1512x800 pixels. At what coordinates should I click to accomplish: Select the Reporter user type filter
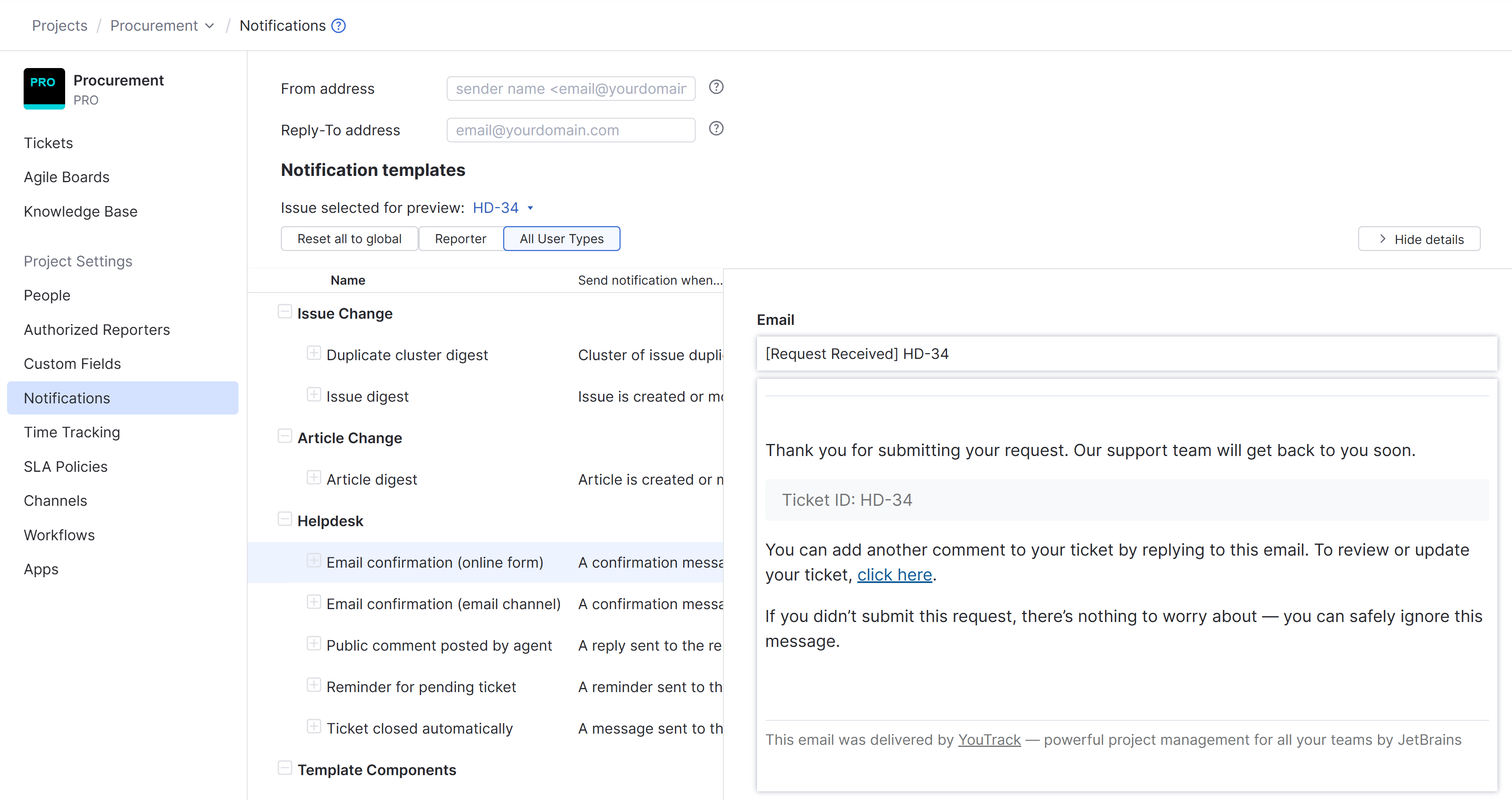tap(460, 239)
